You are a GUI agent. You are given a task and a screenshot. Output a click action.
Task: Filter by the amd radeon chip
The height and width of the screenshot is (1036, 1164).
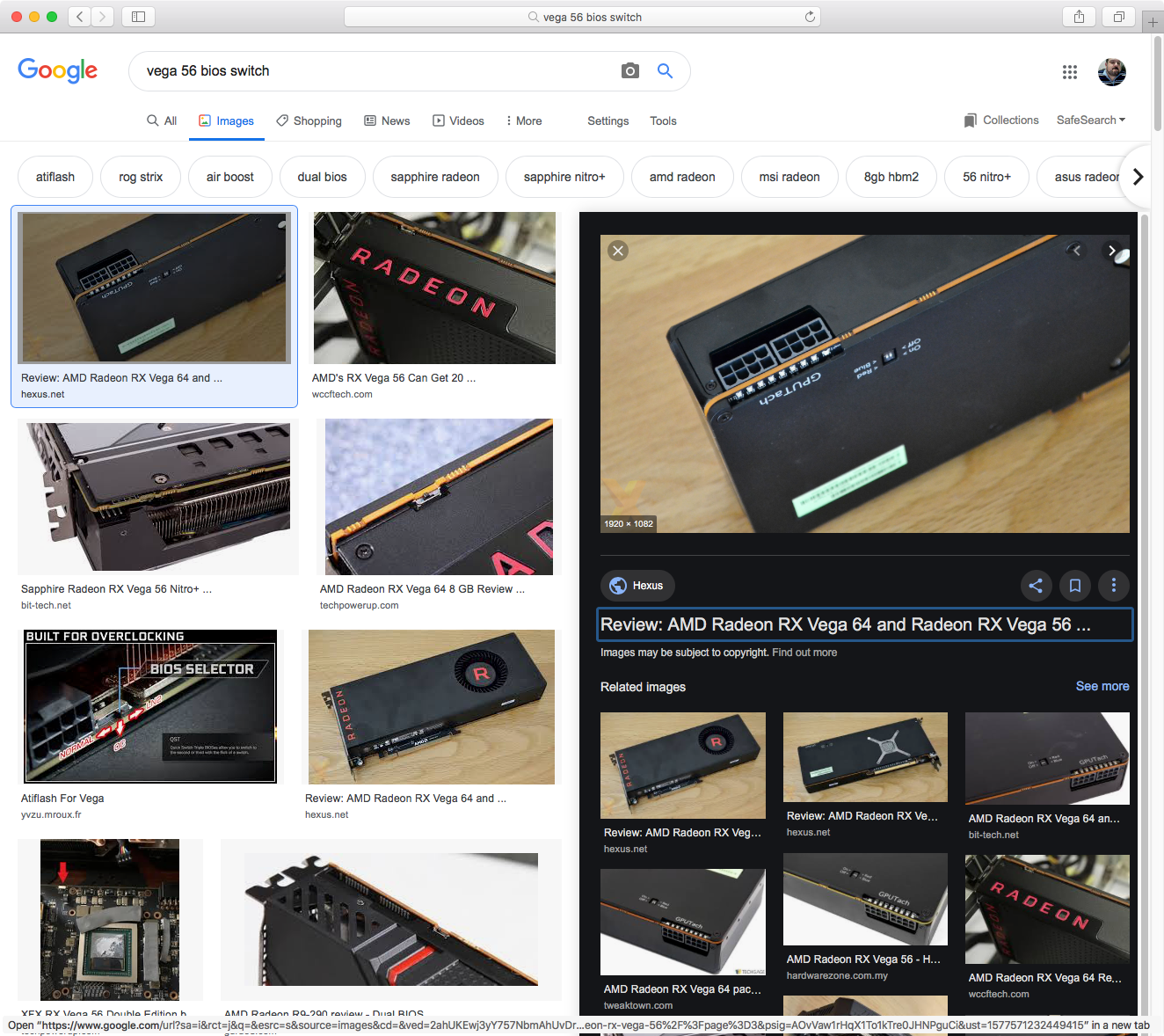[x=682, y=177]
